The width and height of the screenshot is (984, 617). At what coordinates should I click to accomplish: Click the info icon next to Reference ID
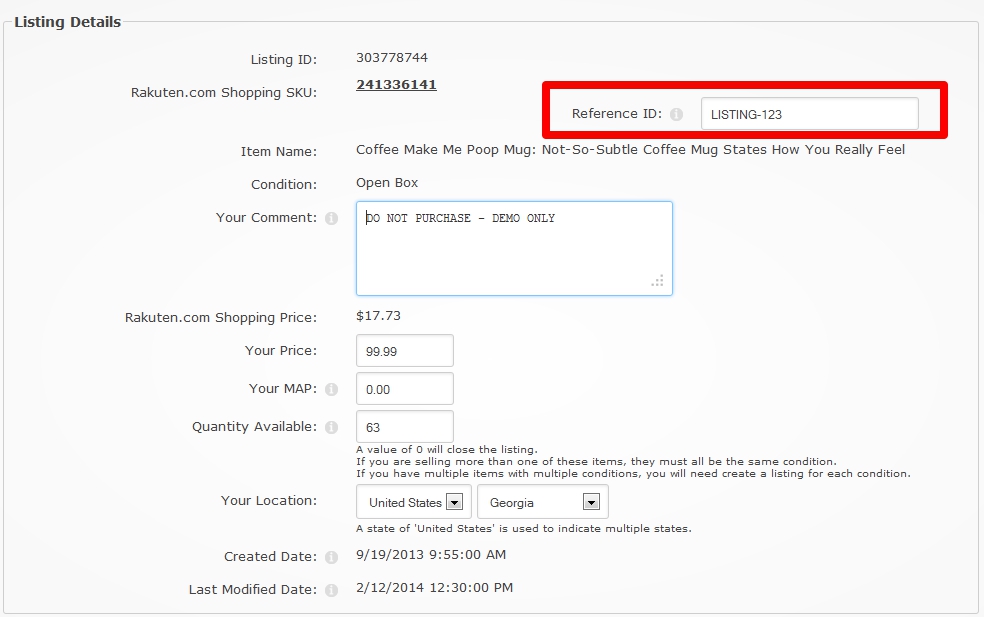pyautogui.click(x=676, y=114)
